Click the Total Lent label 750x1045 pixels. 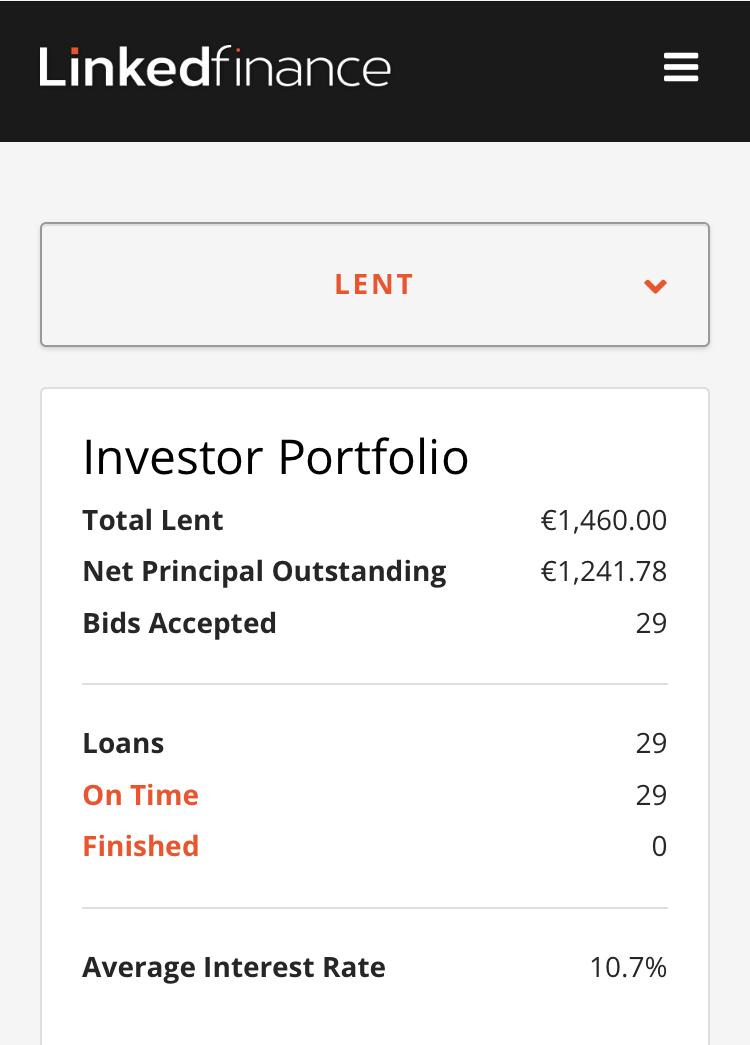pyautogui.click(x=153, y=520)
